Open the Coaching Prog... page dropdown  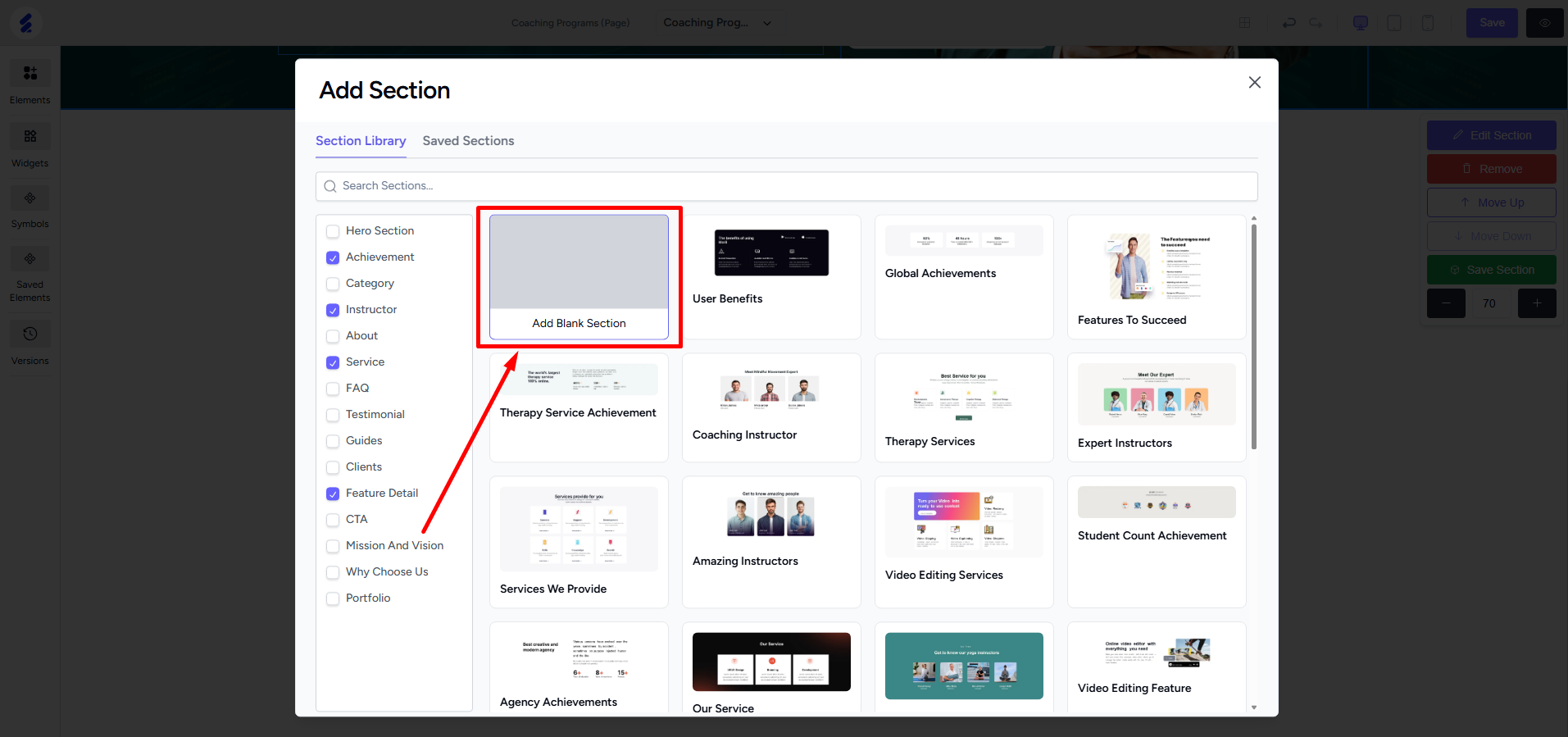717,23
